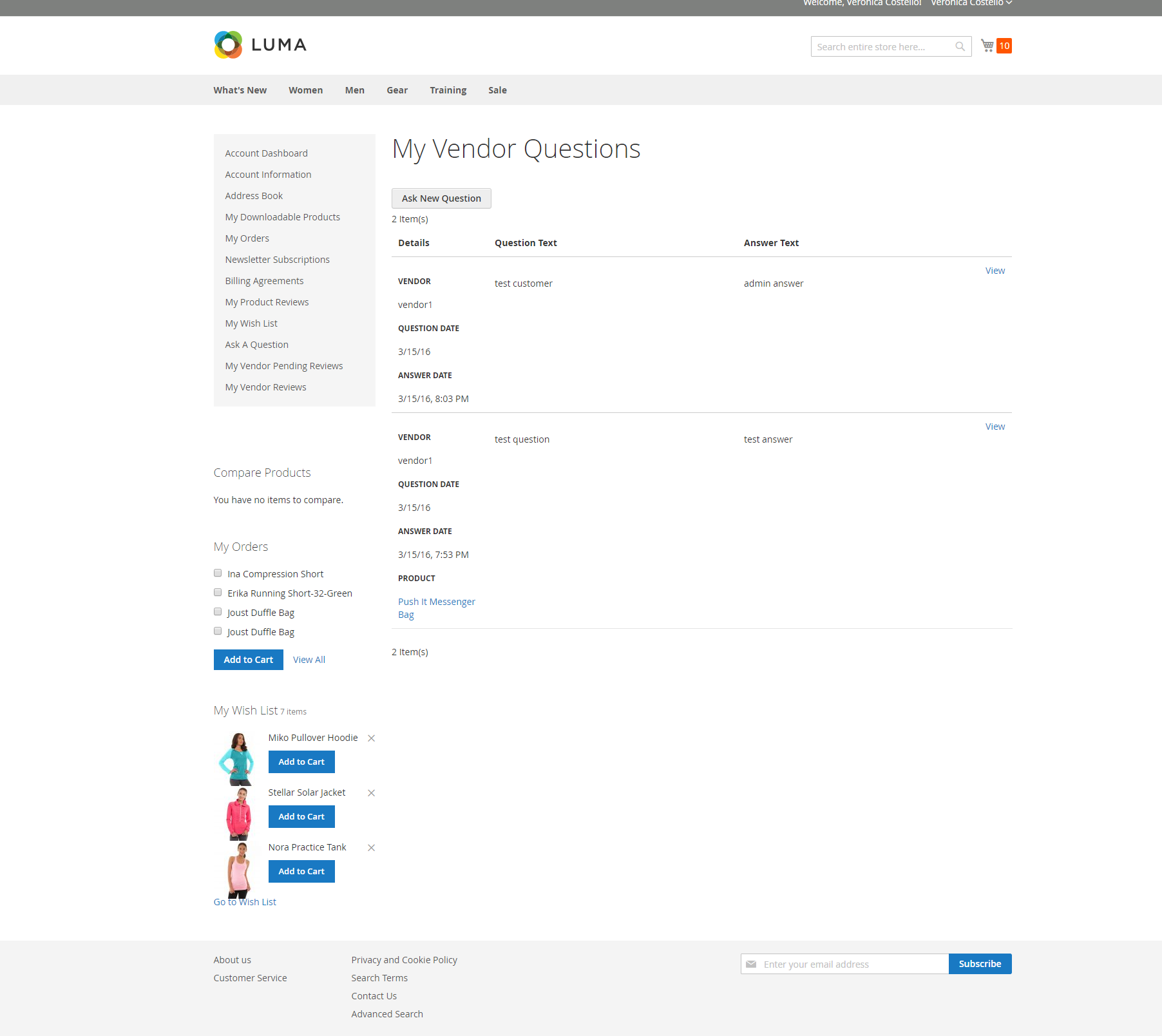Focus the store search field
The width and height of the screenshot is (1162, 1036).
pyautogui.click(x=891, y=46)
